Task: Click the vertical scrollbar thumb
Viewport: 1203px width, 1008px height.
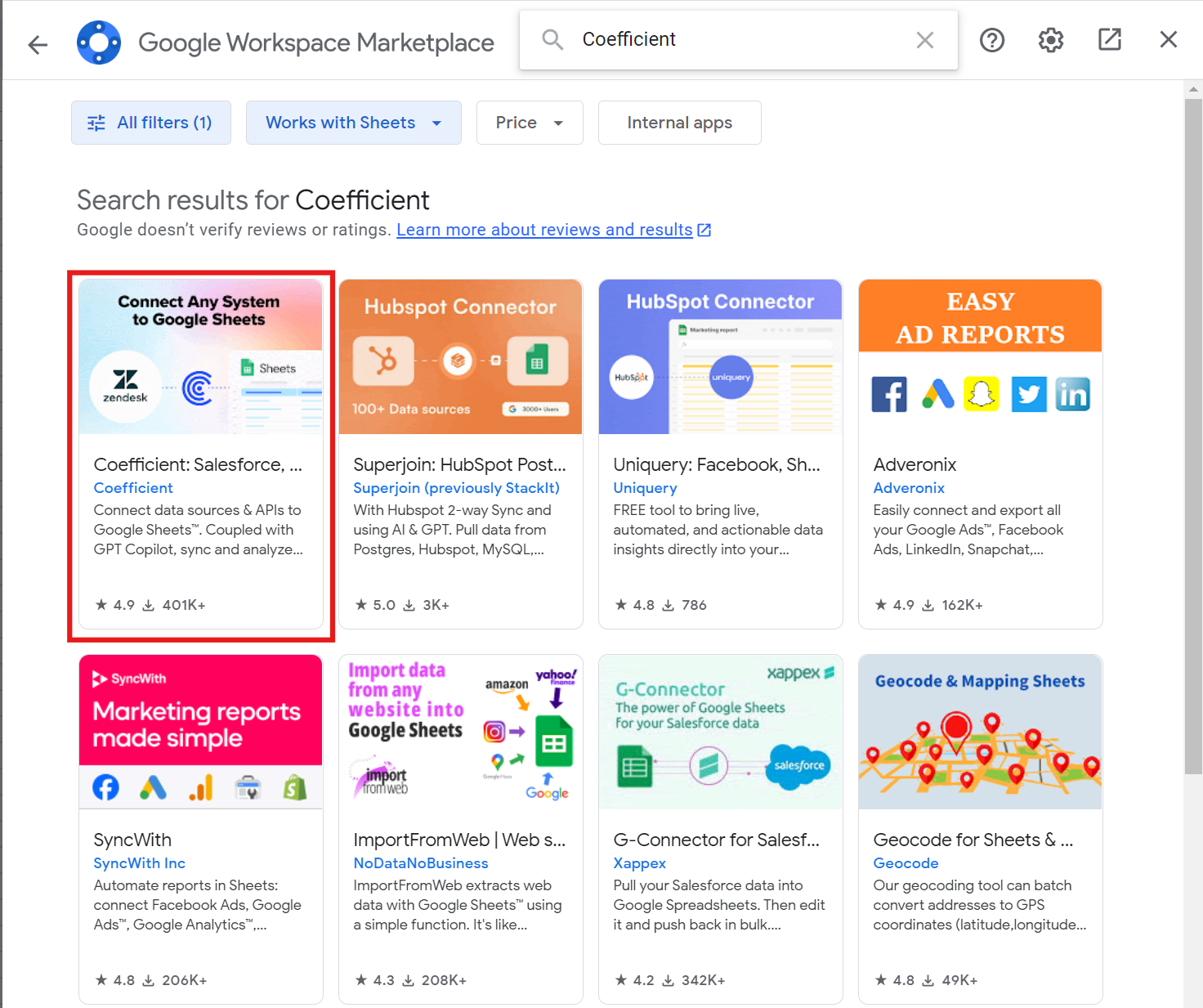Action: point(1193,436)
